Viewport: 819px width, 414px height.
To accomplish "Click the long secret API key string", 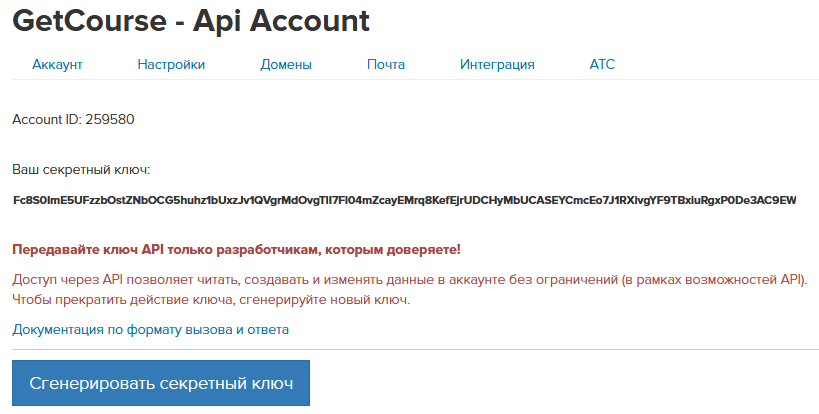I will [404, 200].
